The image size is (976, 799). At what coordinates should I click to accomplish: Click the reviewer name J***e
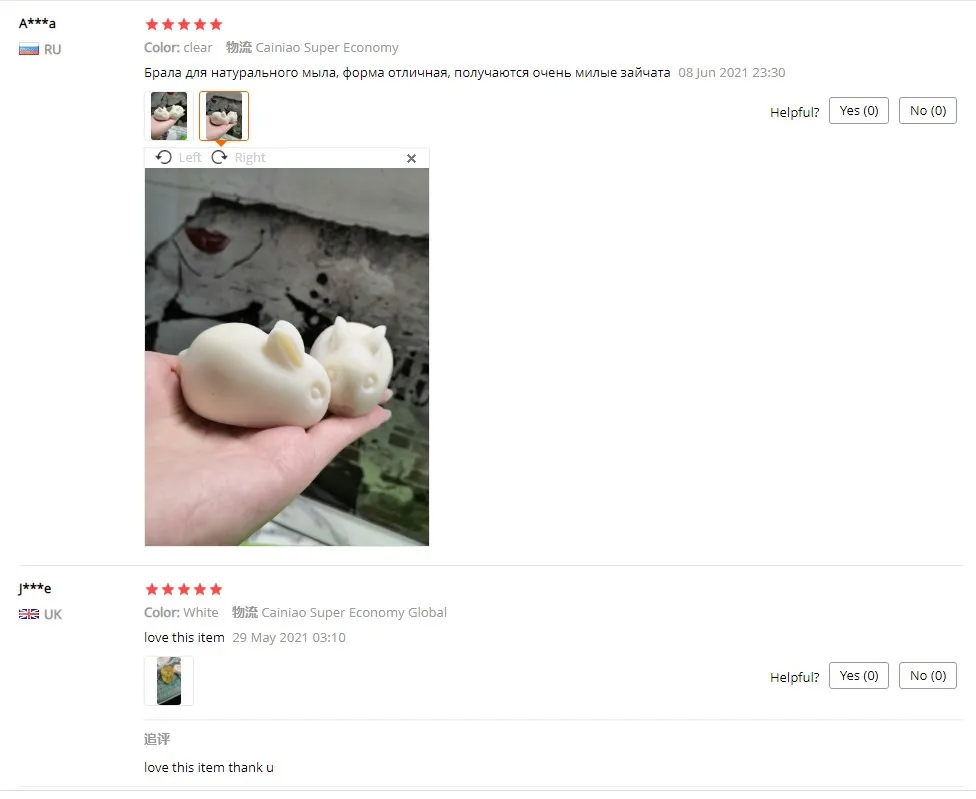tap(35, 588)
